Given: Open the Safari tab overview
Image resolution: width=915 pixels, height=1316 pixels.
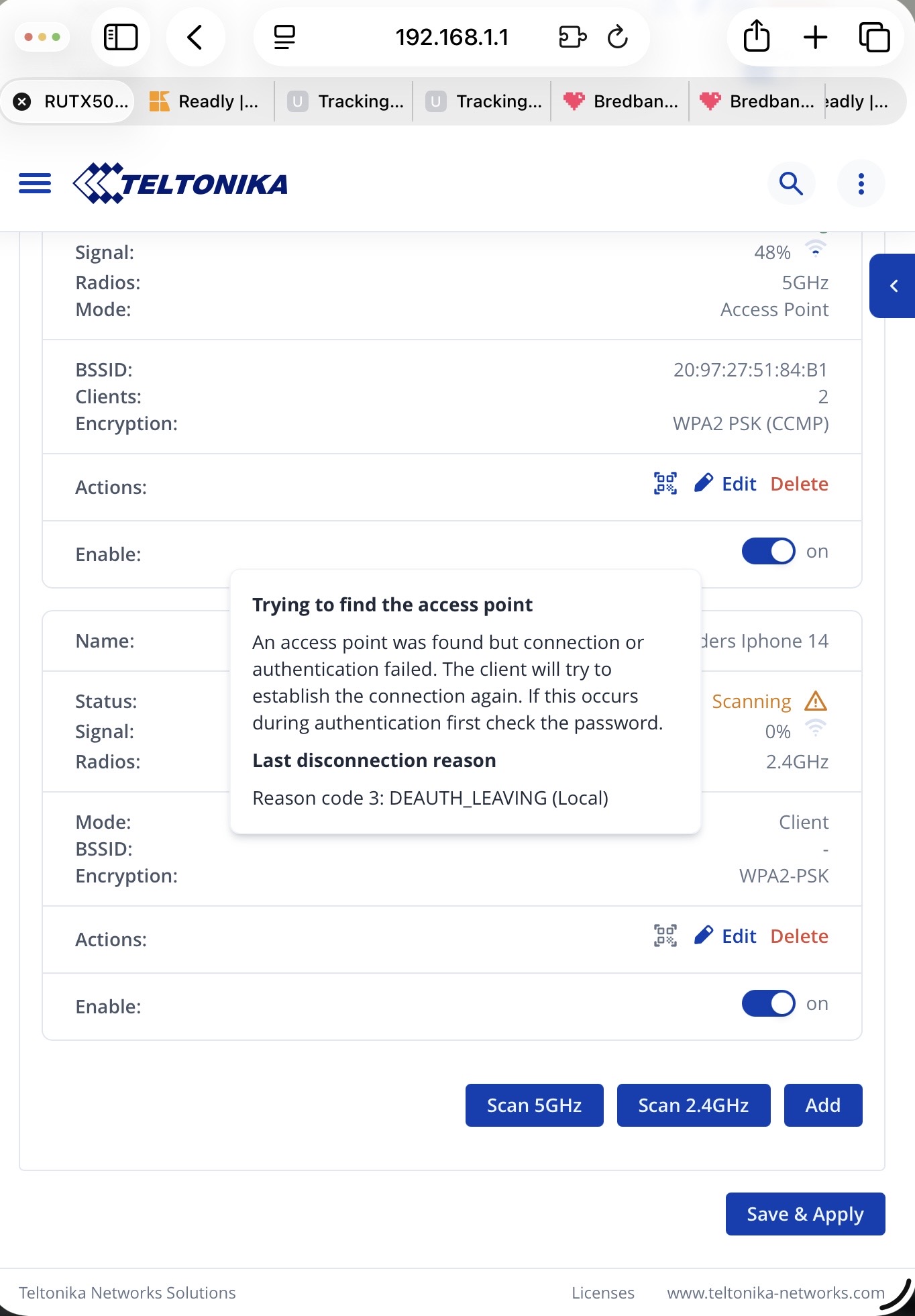Looking at the screenshot, I should click(x=874, y=37).
